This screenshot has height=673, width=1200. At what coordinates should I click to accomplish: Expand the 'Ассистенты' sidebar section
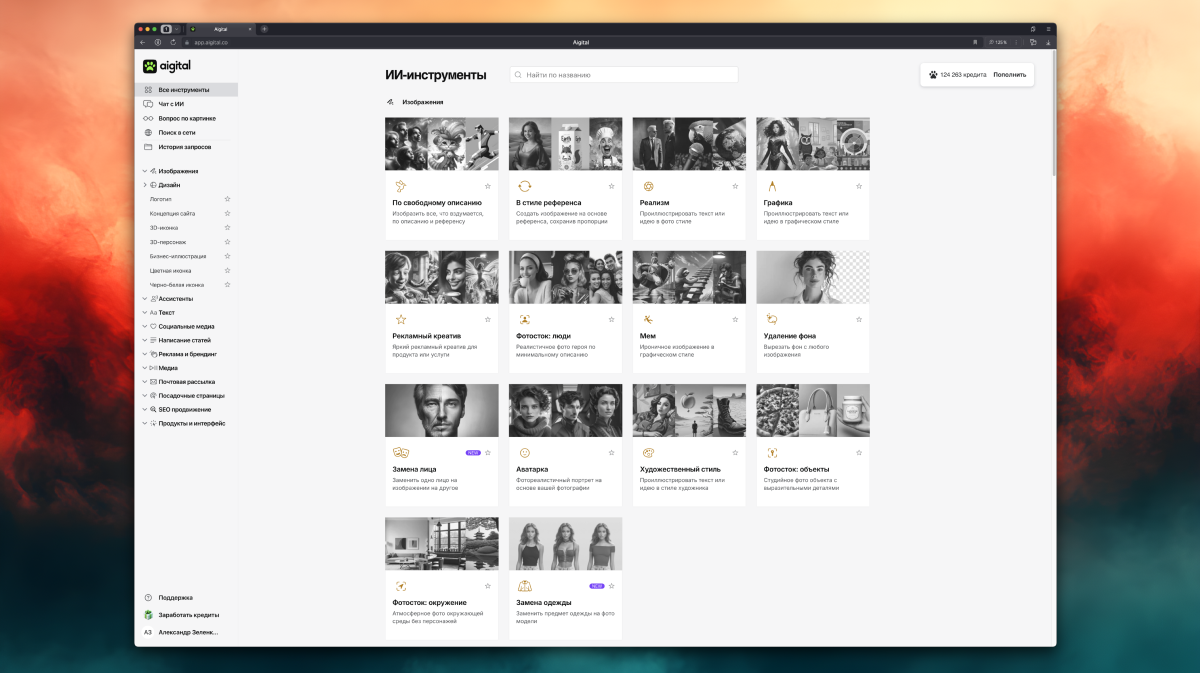point(144,298)
